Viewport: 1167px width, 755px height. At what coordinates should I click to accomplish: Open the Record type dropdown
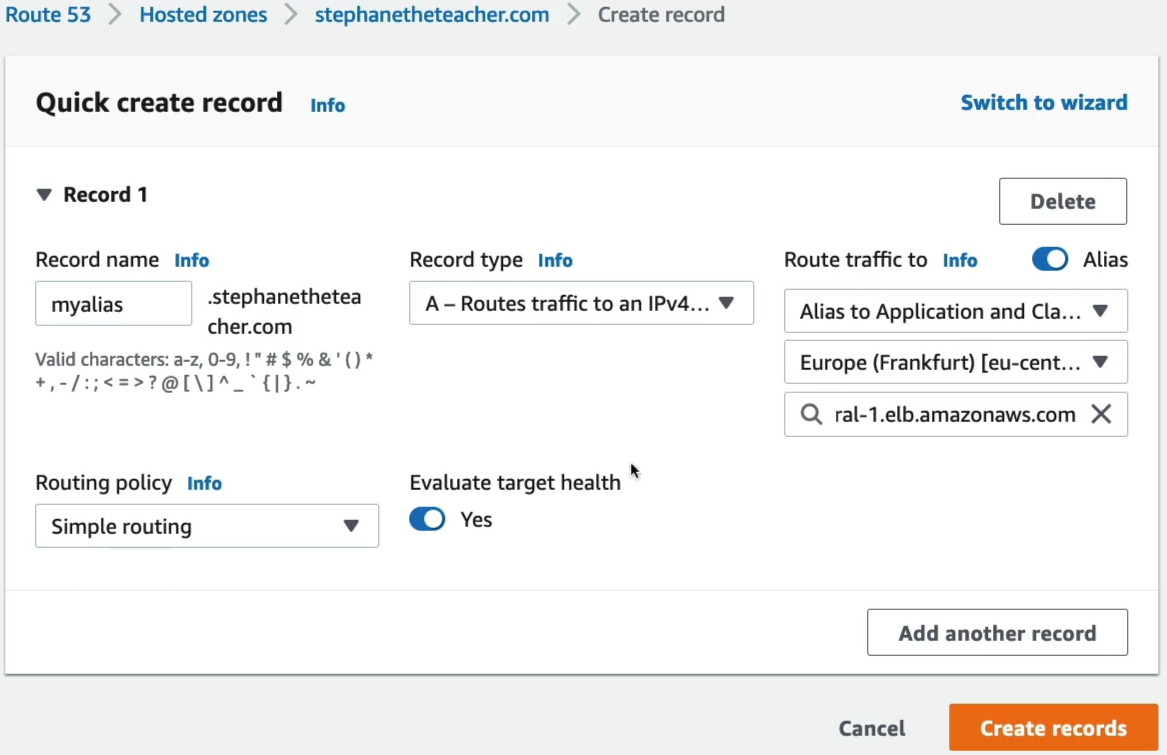pos(581,303)
